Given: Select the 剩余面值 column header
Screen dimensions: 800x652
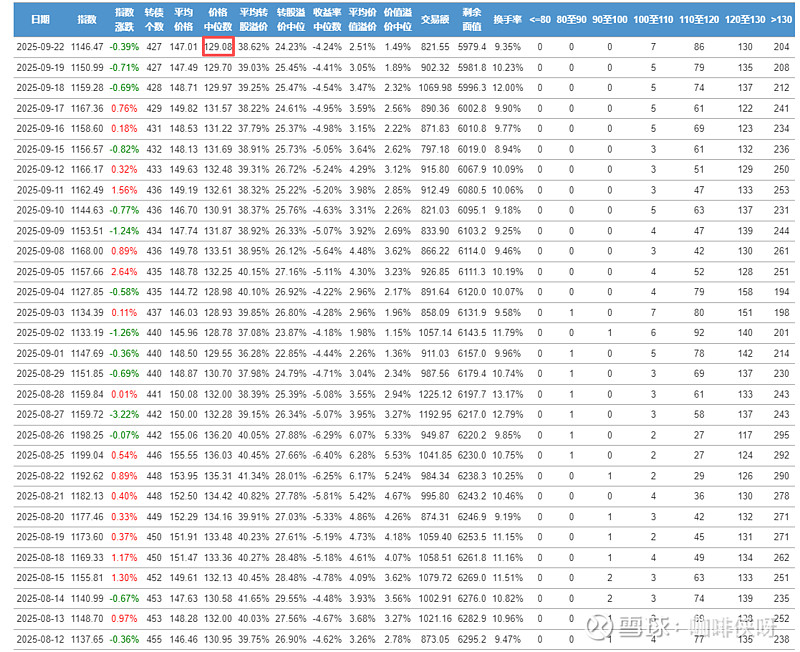Looking at the screenshot, I should [472, 20].
